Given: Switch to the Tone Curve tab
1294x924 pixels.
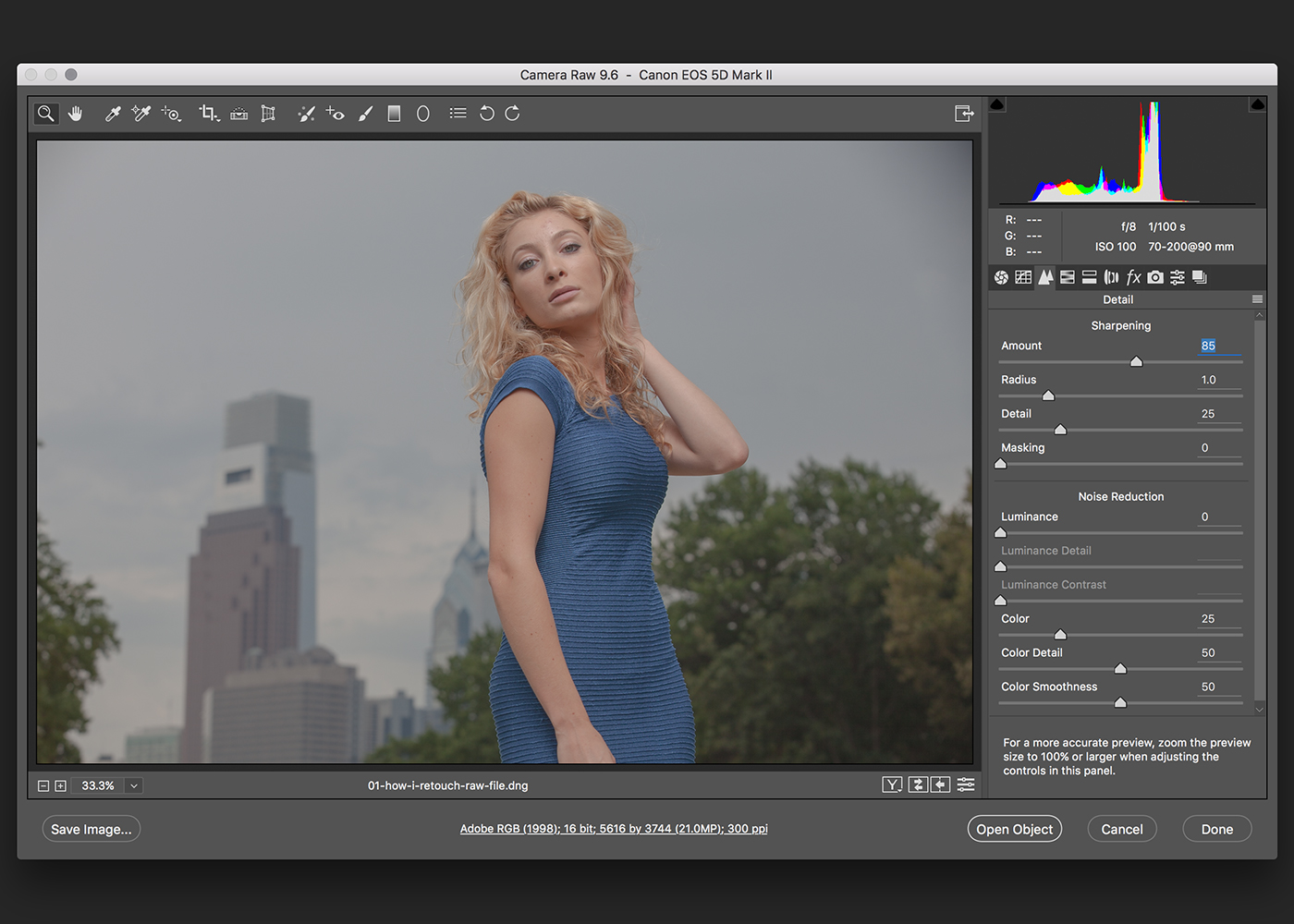Looking at the screenshot, I should click(1023, 277).
